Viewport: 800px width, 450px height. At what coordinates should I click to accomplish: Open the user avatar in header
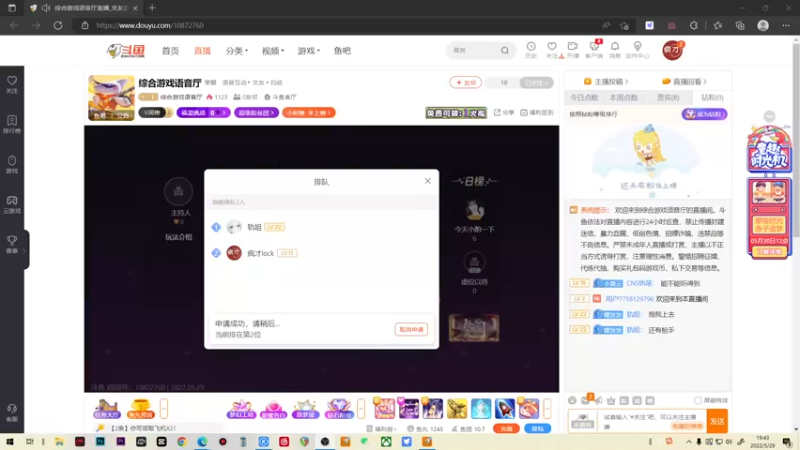(x=672, y=51)
